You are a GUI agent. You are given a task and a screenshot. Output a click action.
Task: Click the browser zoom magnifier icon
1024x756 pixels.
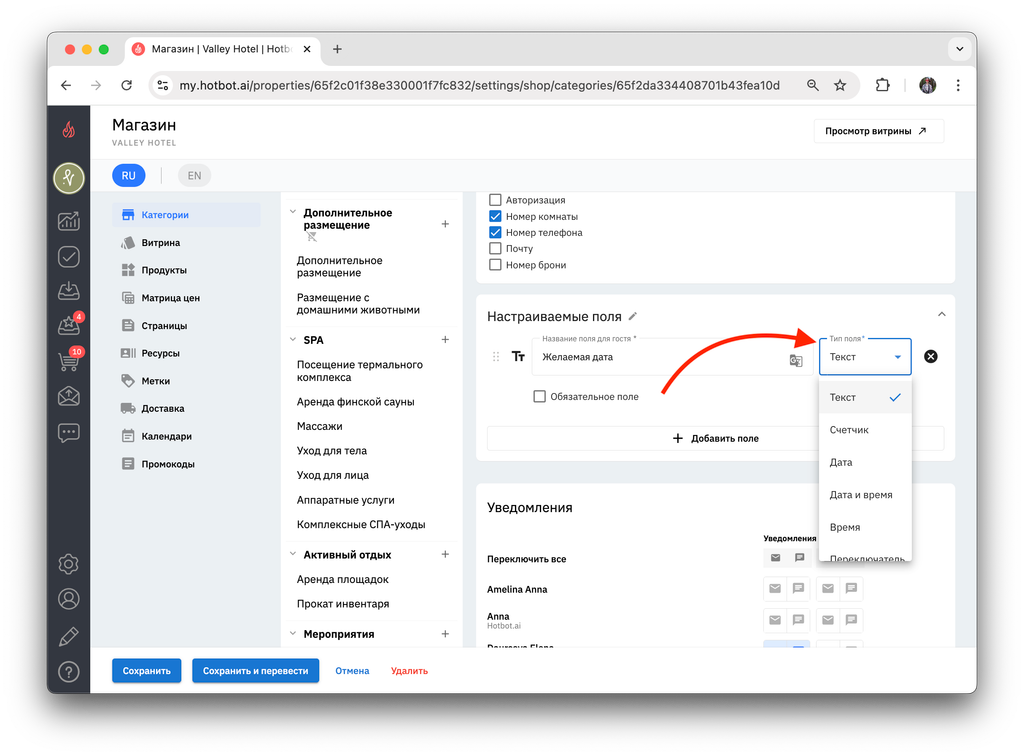point(812,85)
